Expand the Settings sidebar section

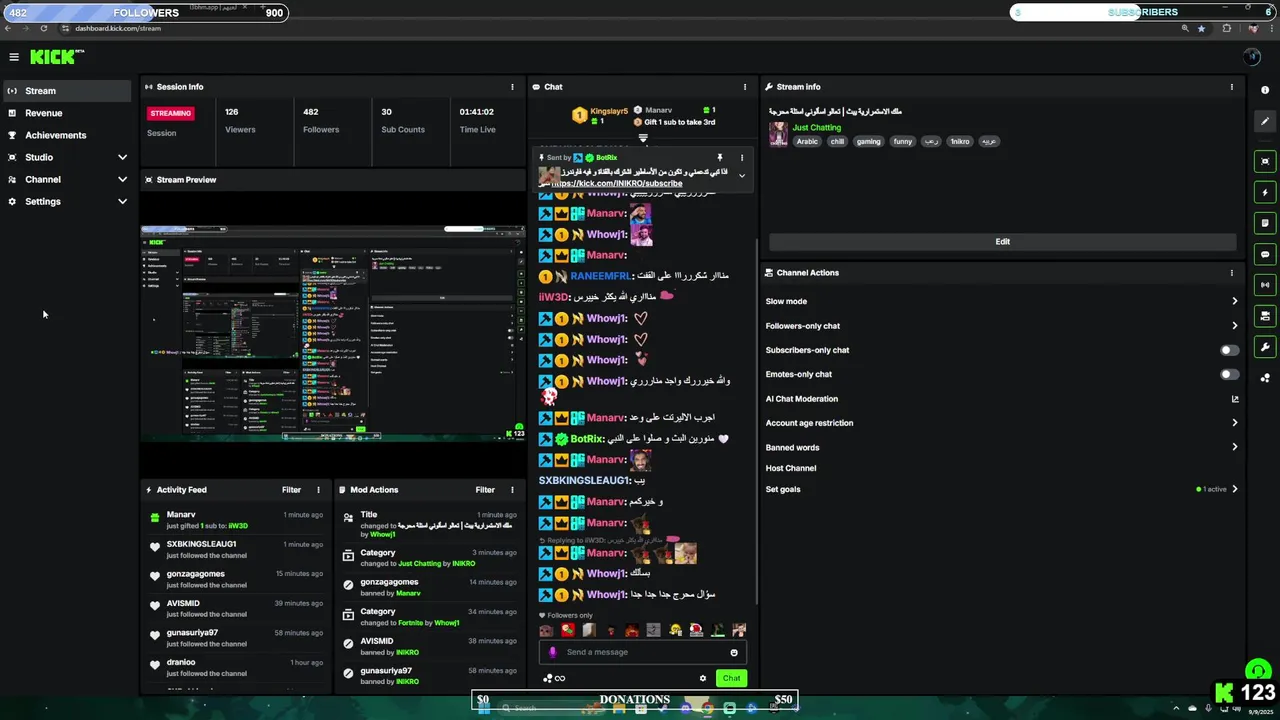point(122,201)
